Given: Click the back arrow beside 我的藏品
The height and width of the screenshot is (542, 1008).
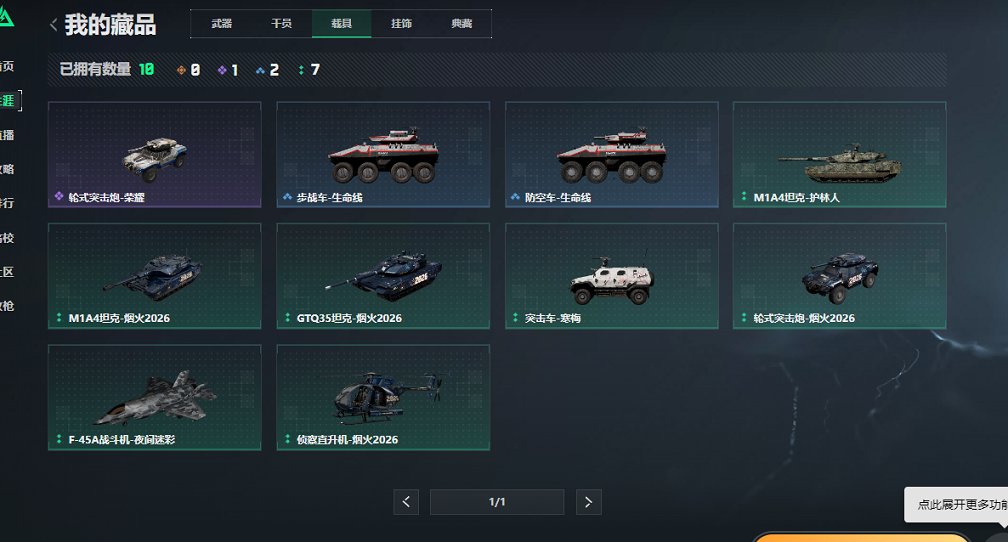Looking at the screenshot, I should click(53, 25).
